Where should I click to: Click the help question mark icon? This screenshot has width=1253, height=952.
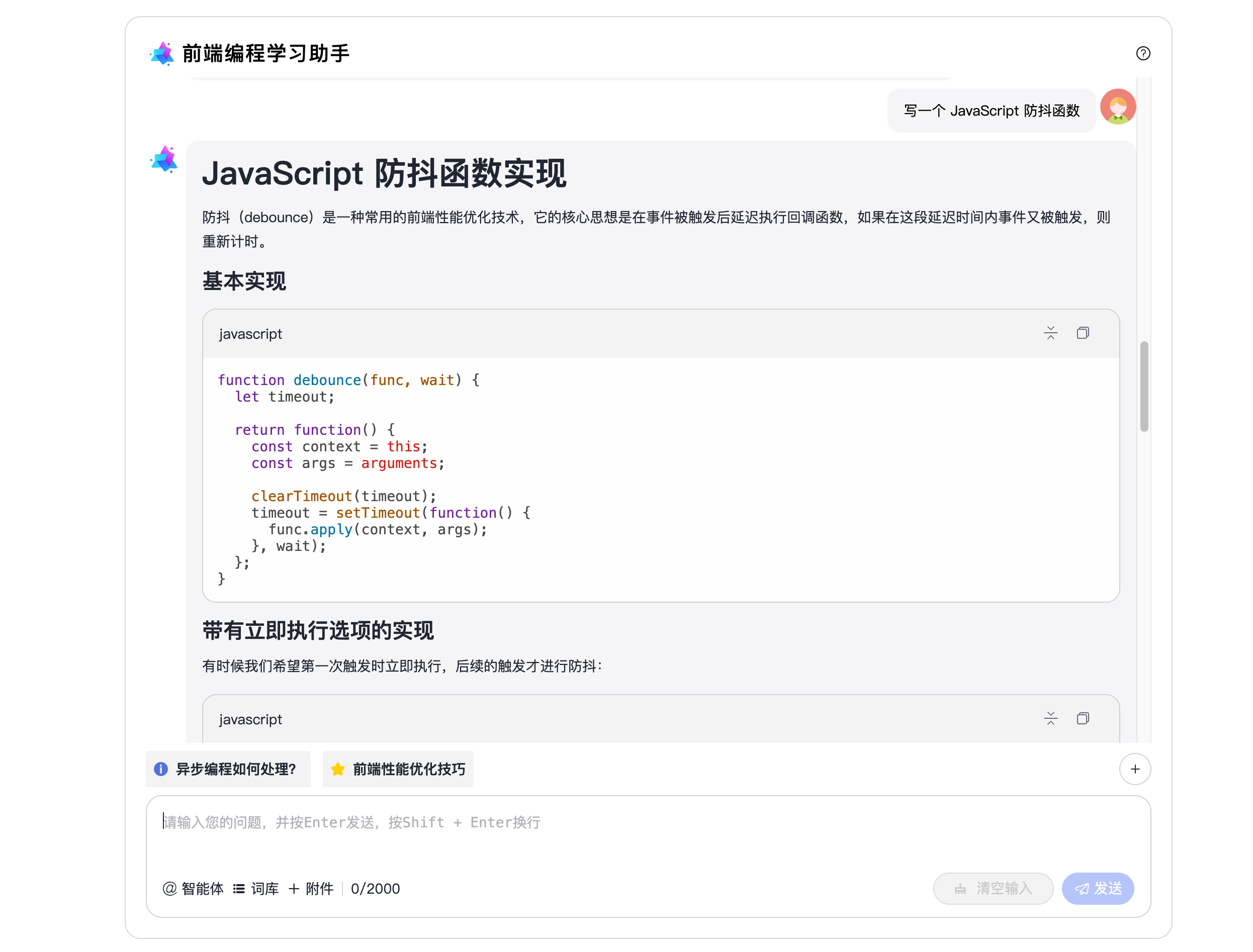[x=1142, y=53]
